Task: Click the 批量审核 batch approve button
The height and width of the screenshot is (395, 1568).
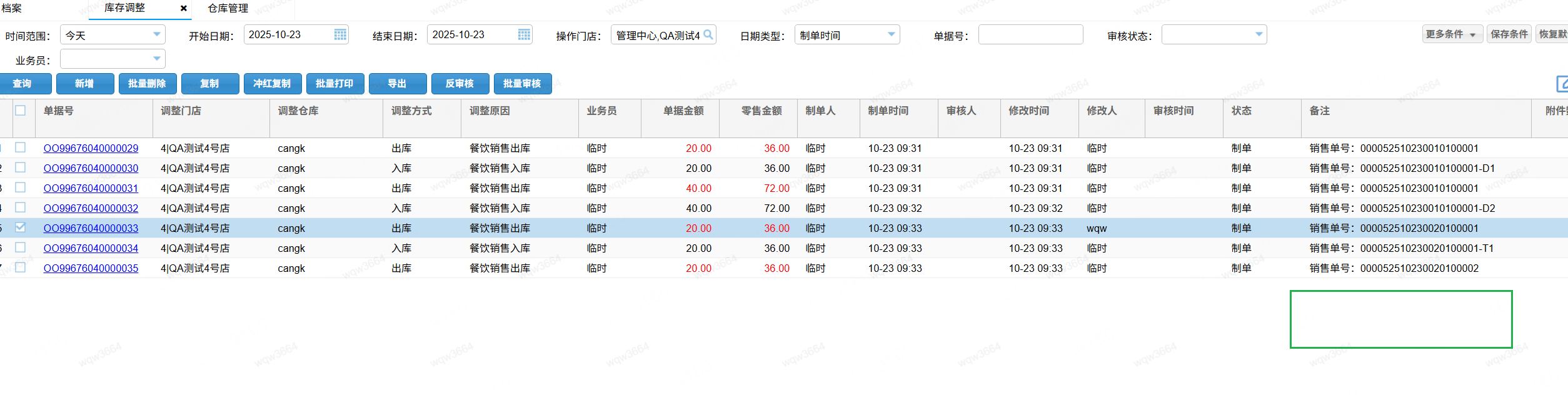Action: click(522, 84)
